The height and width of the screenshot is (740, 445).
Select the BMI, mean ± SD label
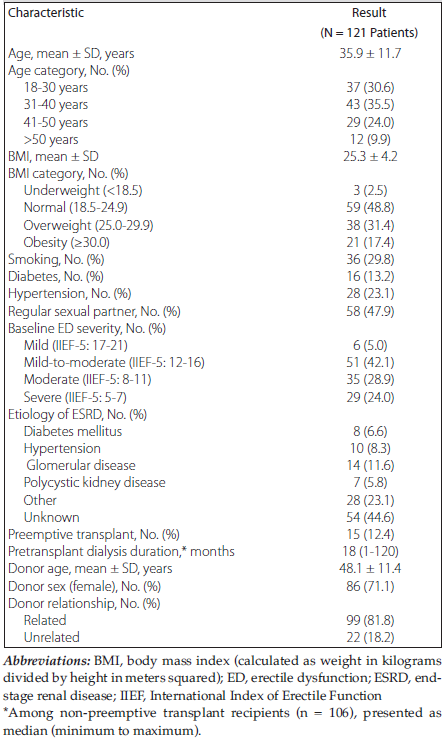coord(53,156)
